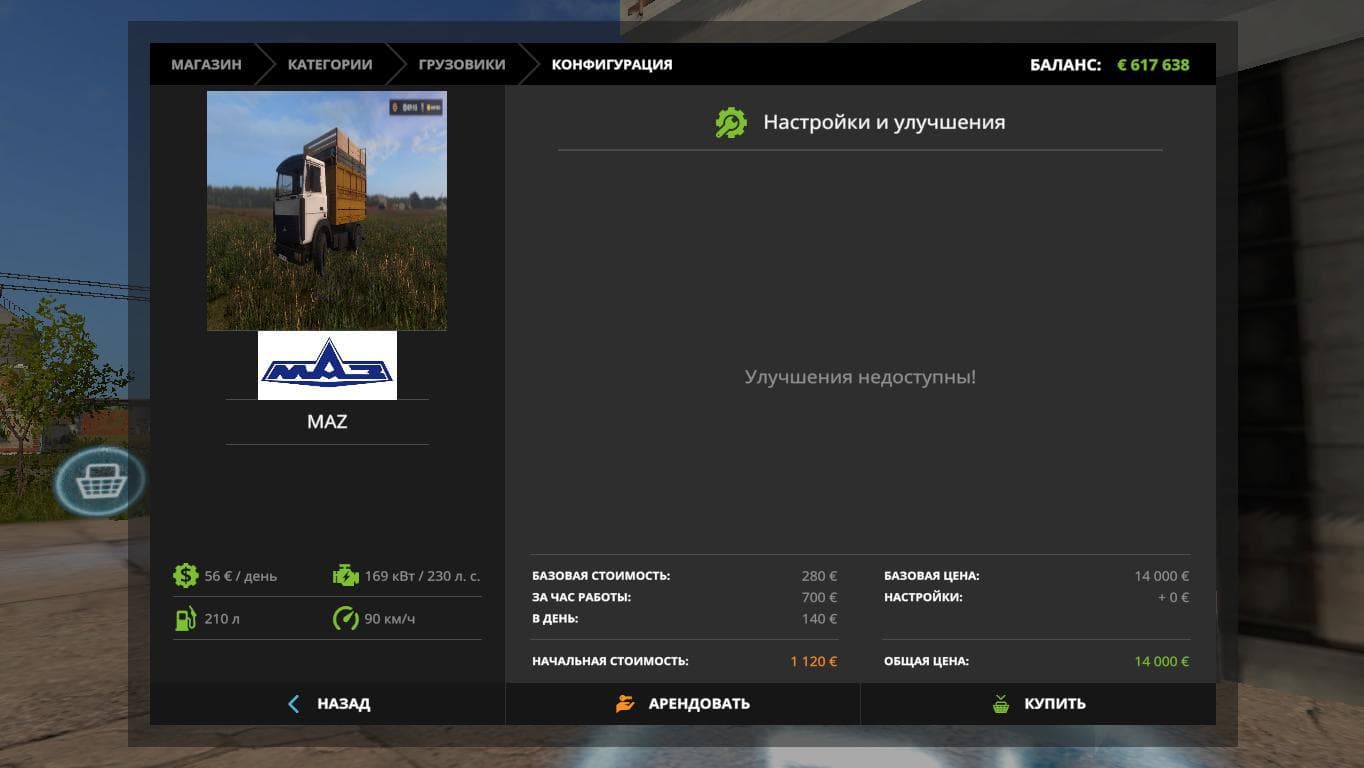Click the MAZ truck preview image
Viewport: 1364px width, 768px height.
(327, 211)
